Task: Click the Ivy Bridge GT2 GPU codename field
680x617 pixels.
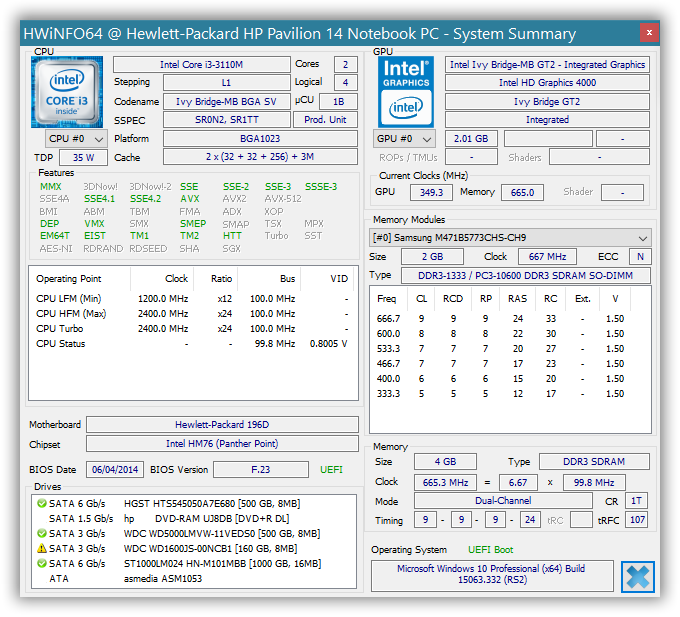Action: click(547, 101)
